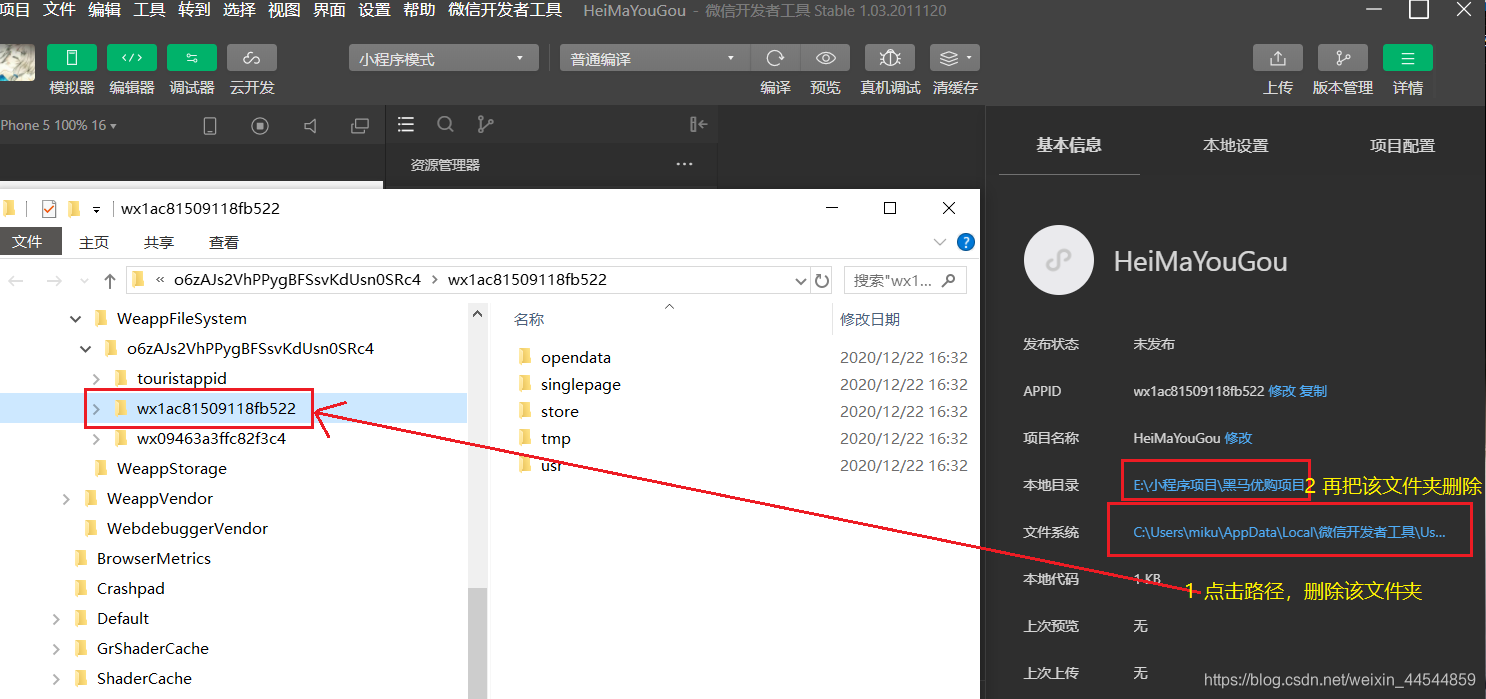Open the 微信开发者工具 menu
Image resolution: width=1486 pixels, height=699 pixels.
pos(505,11)
